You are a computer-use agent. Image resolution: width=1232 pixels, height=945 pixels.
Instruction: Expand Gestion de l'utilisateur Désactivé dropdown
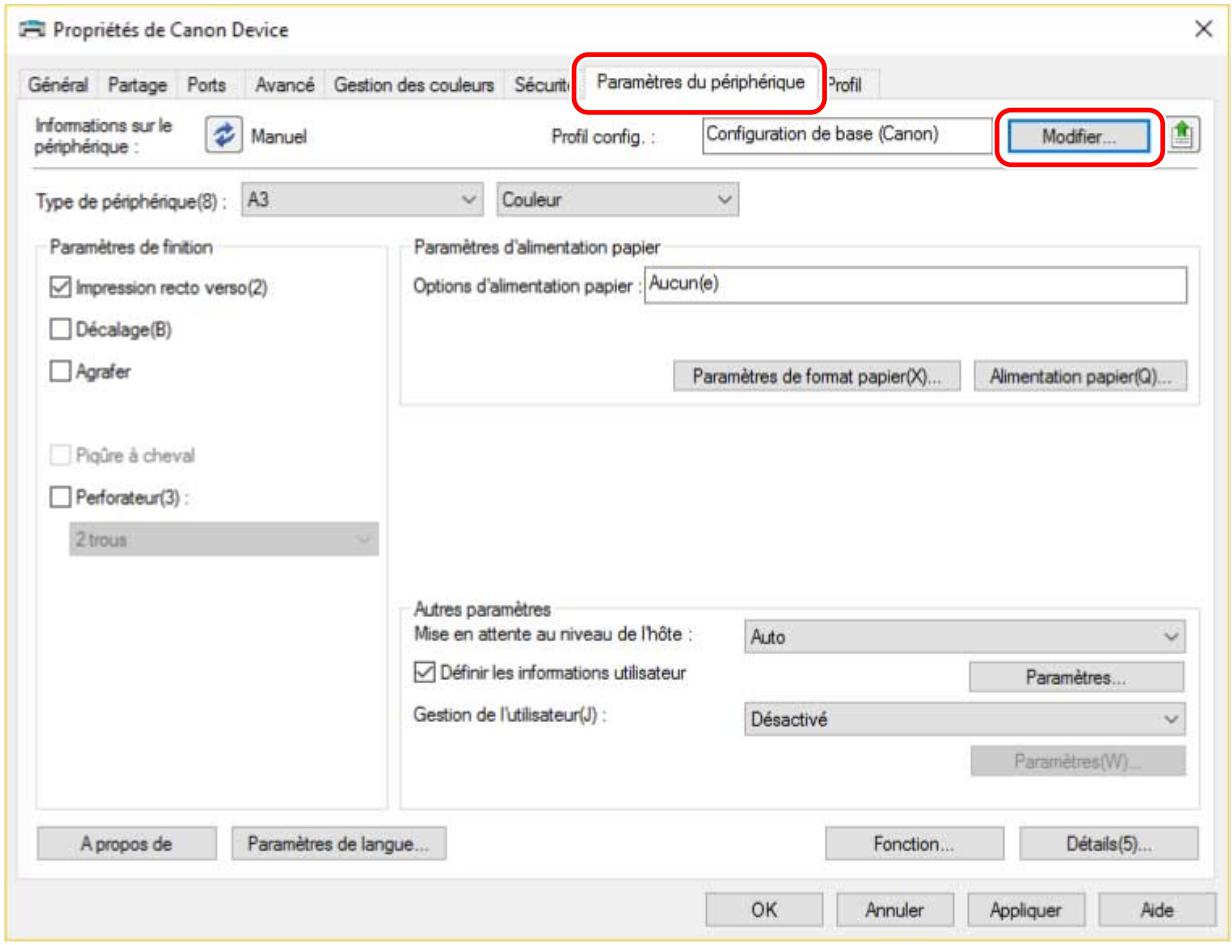(966, 718)
